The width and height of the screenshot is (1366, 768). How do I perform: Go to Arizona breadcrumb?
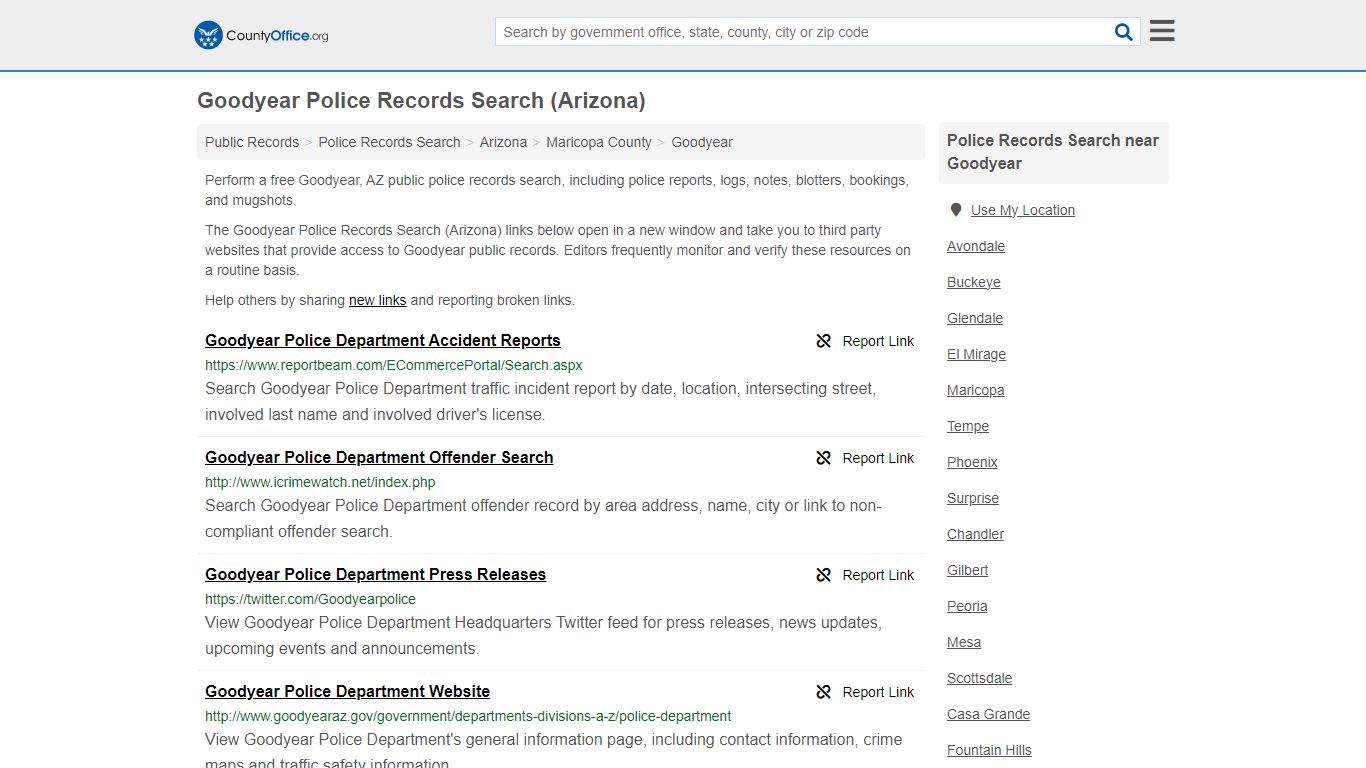pos(503,142)
